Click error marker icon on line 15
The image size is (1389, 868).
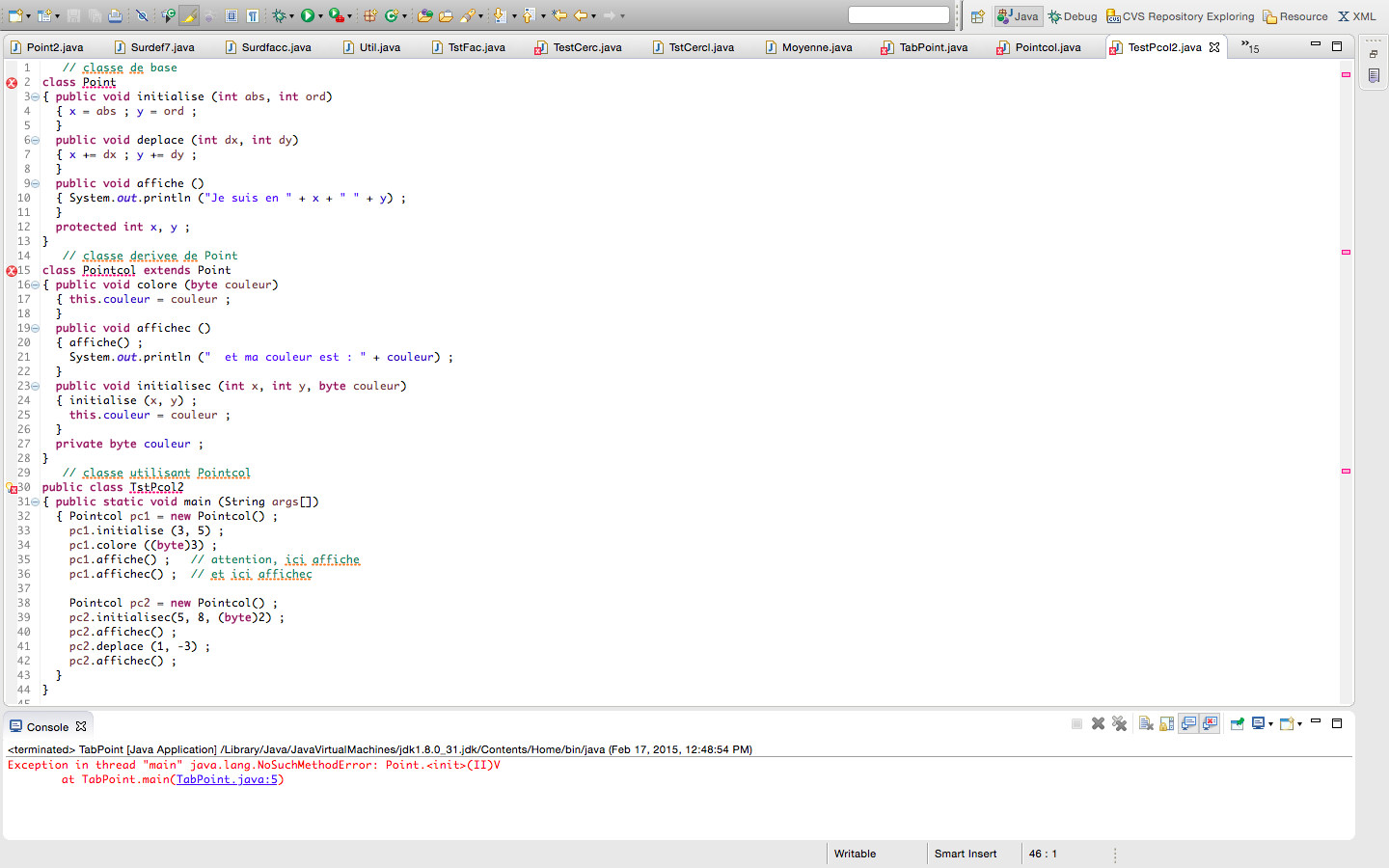point(12,271)
